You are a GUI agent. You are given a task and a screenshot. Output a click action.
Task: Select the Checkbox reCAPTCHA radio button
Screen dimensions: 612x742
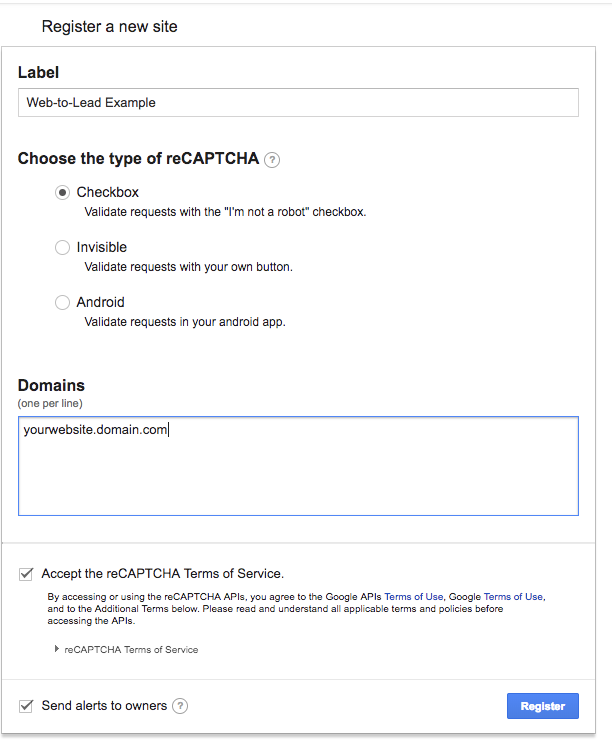[x=63, y=192]
